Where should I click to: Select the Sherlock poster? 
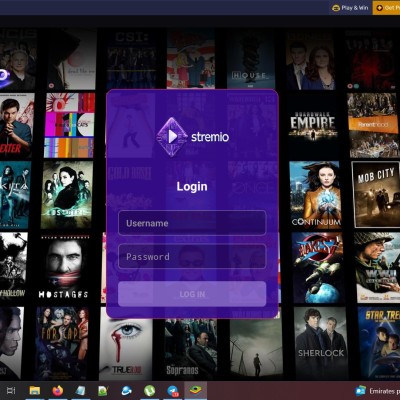321,343
